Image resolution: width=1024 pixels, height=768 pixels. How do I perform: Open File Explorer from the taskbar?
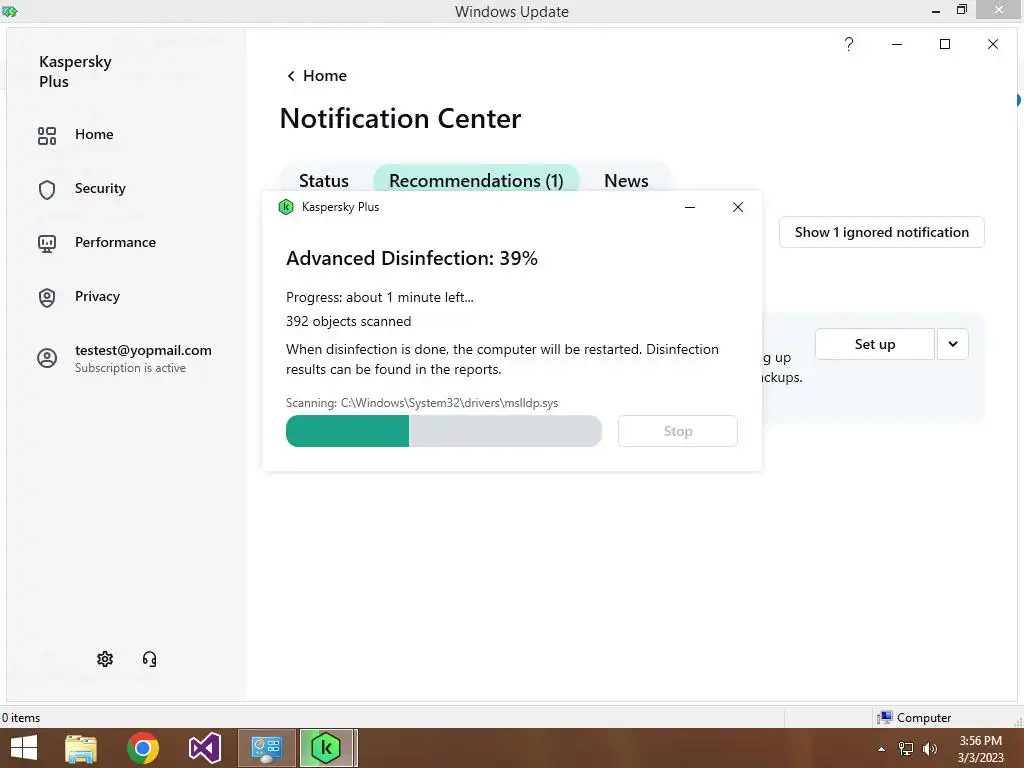(81, 748)
